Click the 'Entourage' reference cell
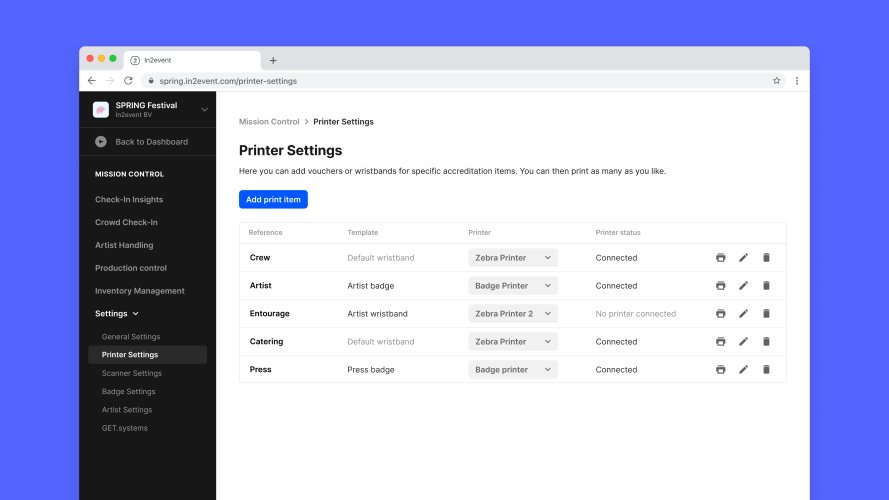Screen dimensions: 889x500 (270, 313)
